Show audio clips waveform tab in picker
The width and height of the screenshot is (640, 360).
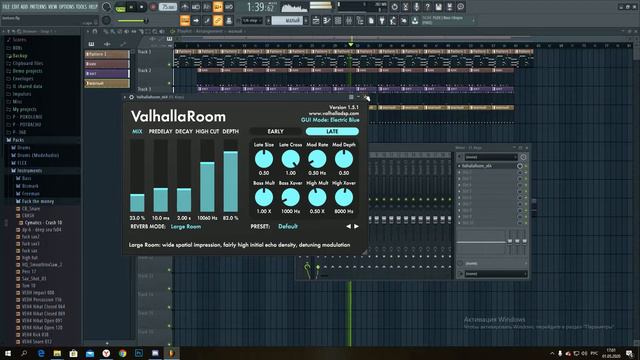tap(107, 44)
